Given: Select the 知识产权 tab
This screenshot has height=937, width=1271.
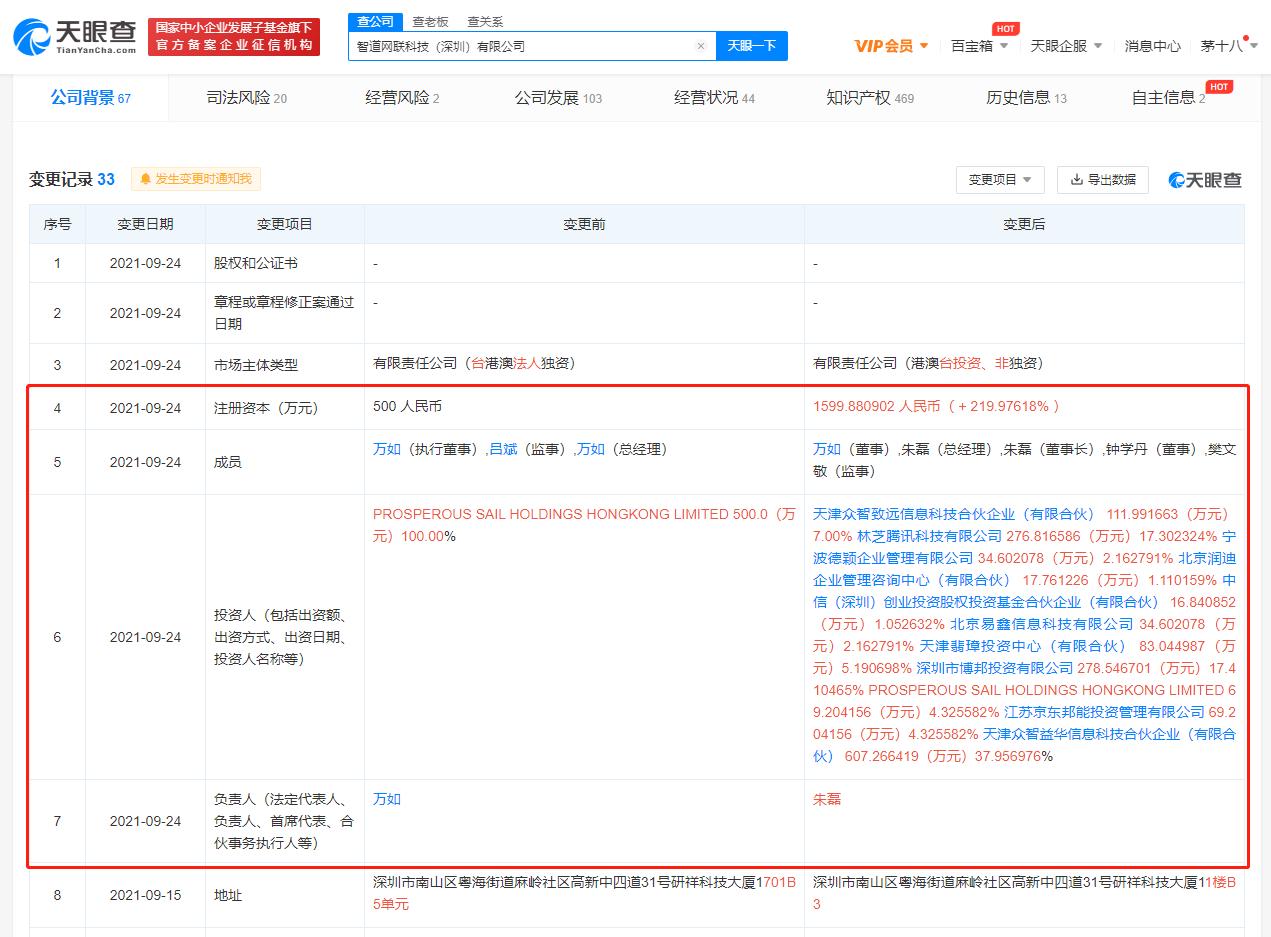Looking at the screenshot, I should 870,98.
